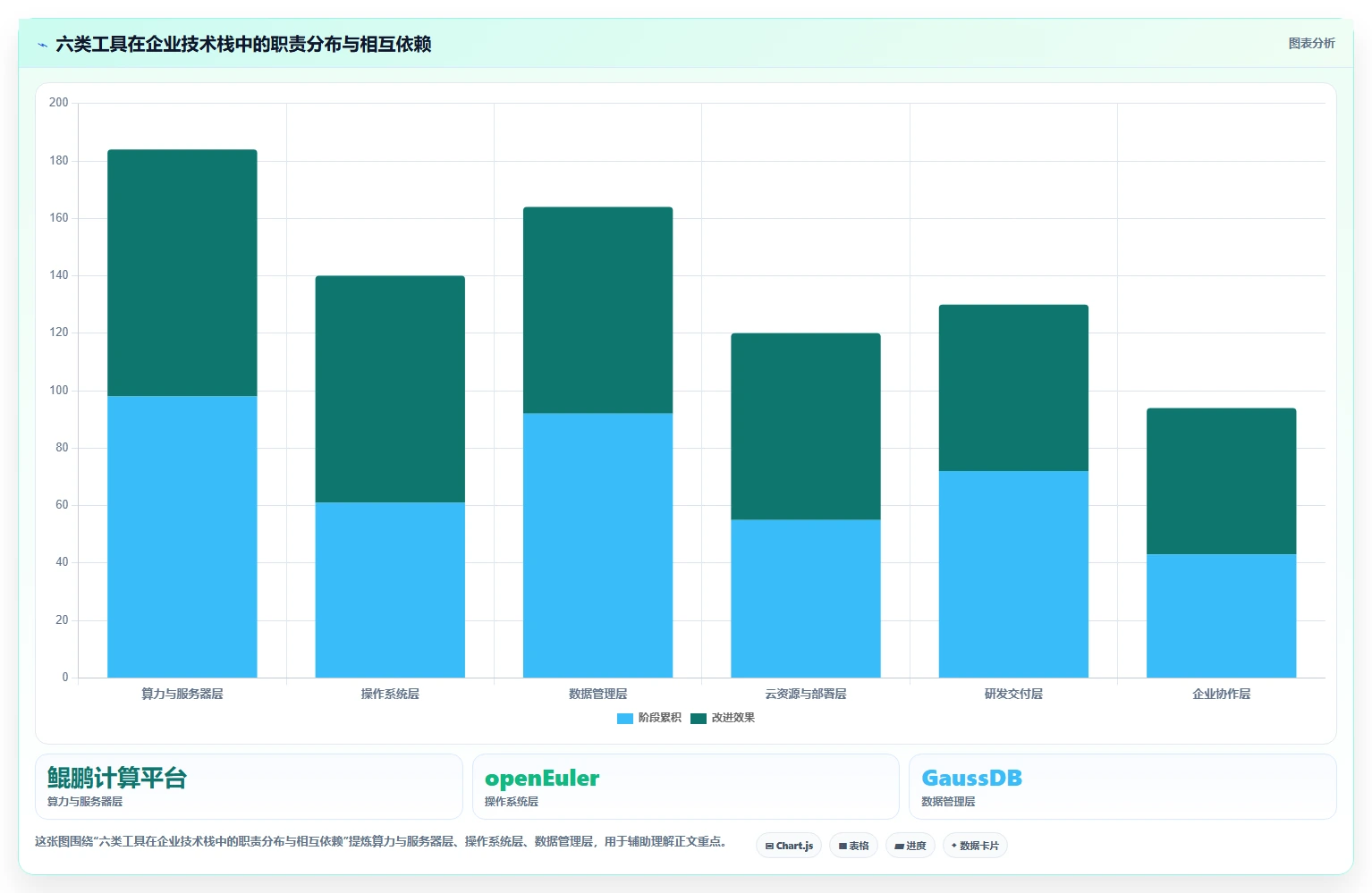Image resolution: width=1372 pixels, height=893 pixels.
Task: Click the green 数据管理层 bar segment
Action: (597, 310)
